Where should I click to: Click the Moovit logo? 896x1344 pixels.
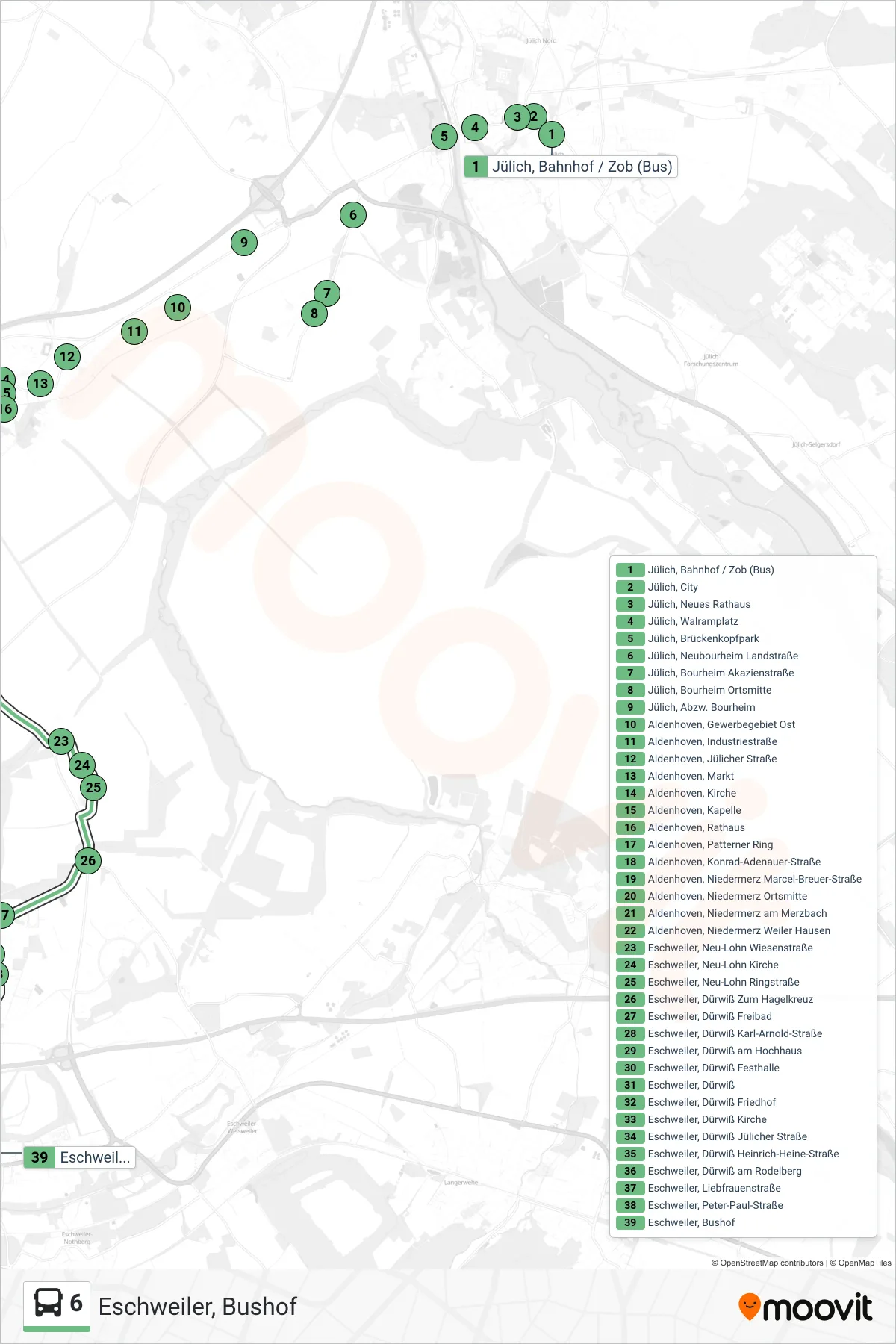[x=805, y=1307]
